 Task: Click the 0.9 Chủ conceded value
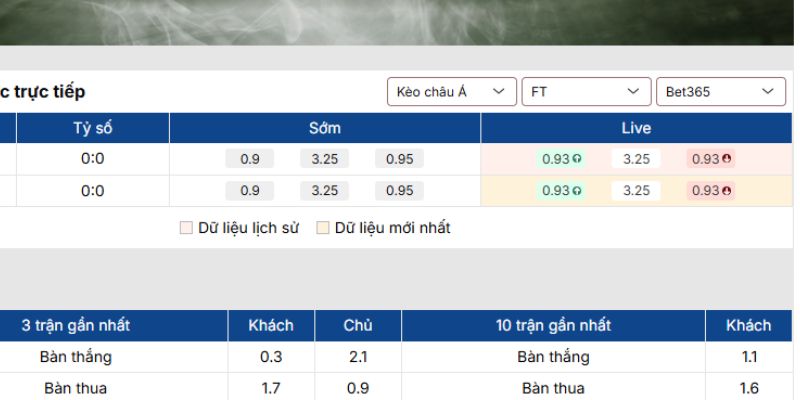358,388
